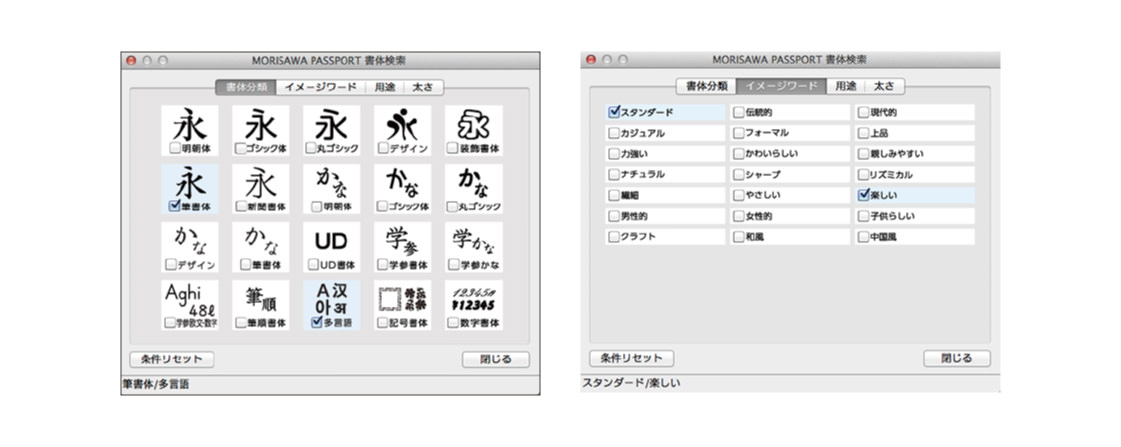Click active 書体分類 tab in left window
The height and width of the screenshot is (447, 1121).
tap(246, 87)
